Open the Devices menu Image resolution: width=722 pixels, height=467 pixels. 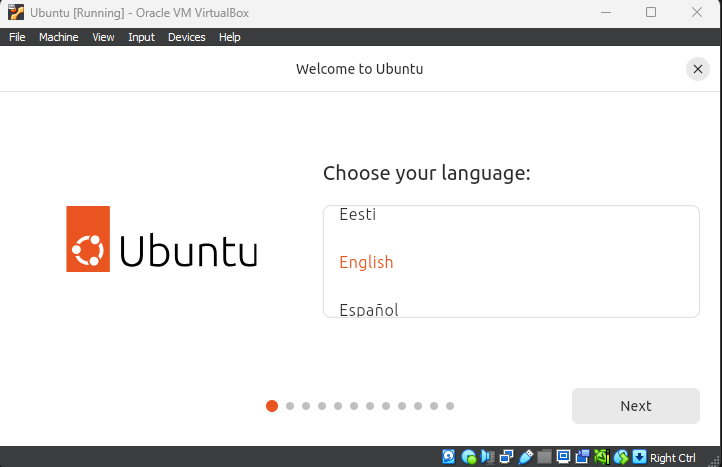click(x=186, y=37)
